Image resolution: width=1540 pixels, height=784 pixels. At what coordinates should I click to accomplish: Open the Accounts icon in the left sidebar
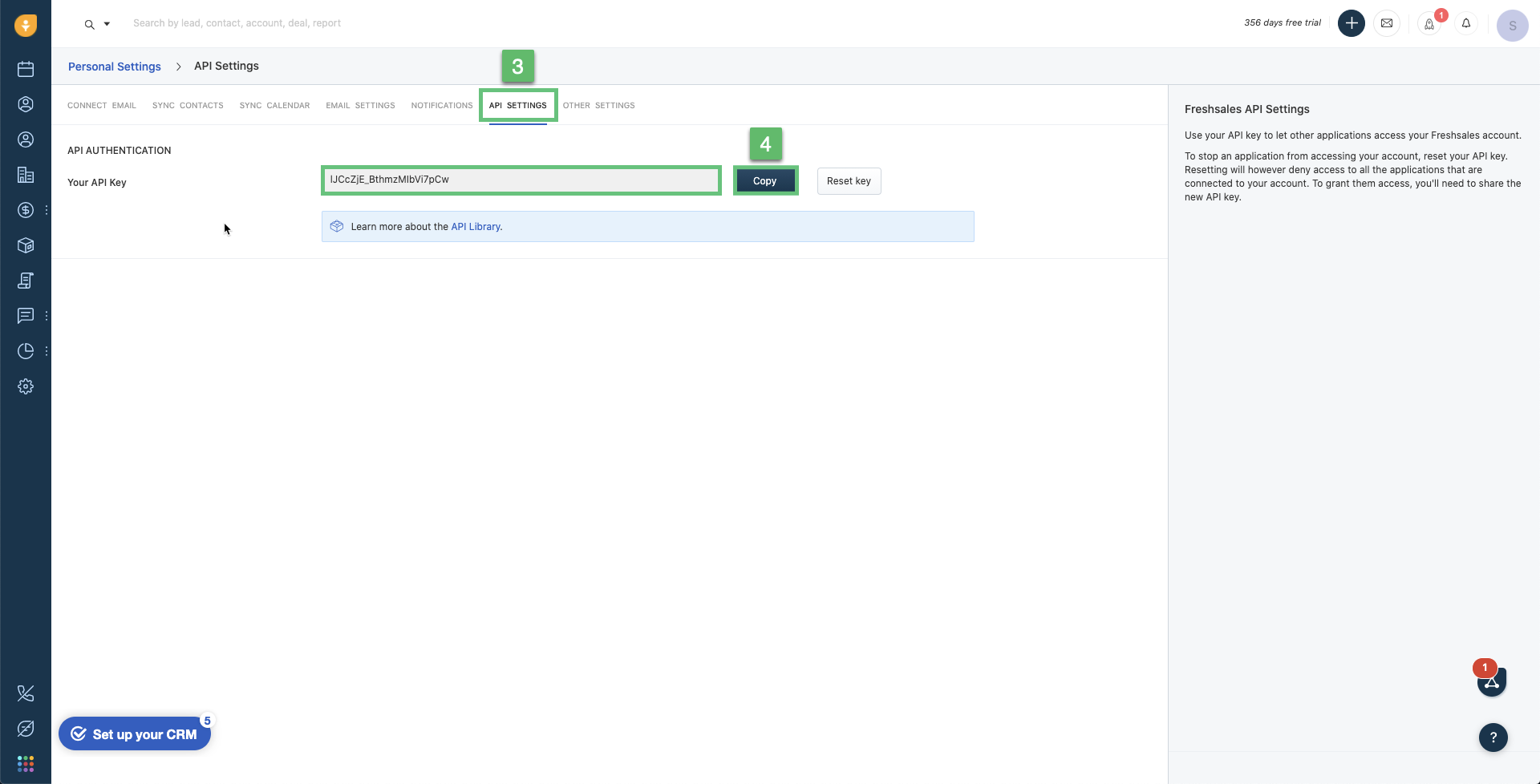click(x=26, y=175)
